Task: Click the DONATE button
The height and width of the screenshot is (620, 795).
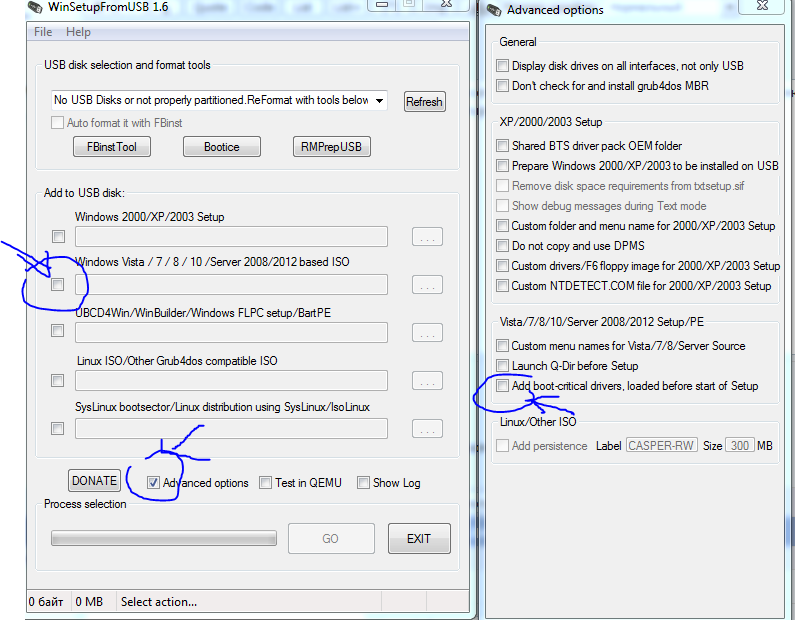Action: [x=94, y=481]
